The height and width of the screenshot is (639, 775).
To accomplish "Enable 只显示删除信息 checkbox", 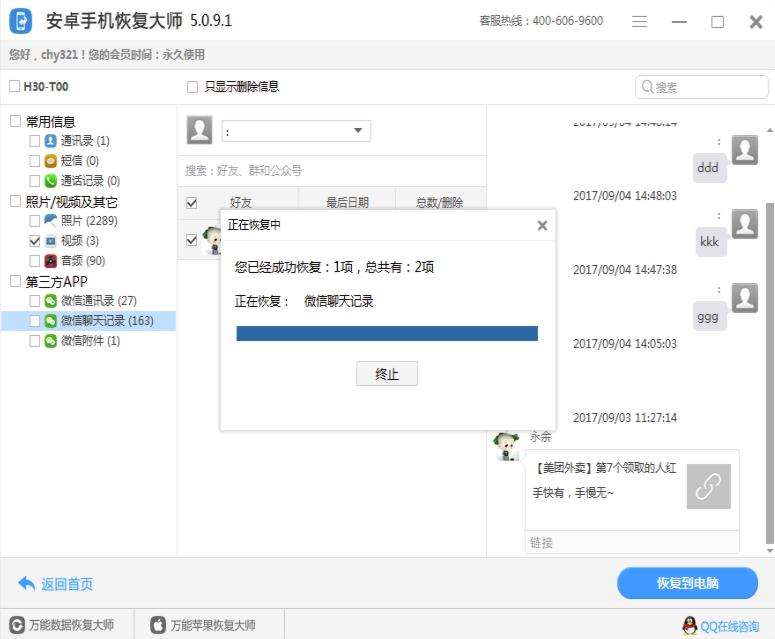I will (192, 87).
